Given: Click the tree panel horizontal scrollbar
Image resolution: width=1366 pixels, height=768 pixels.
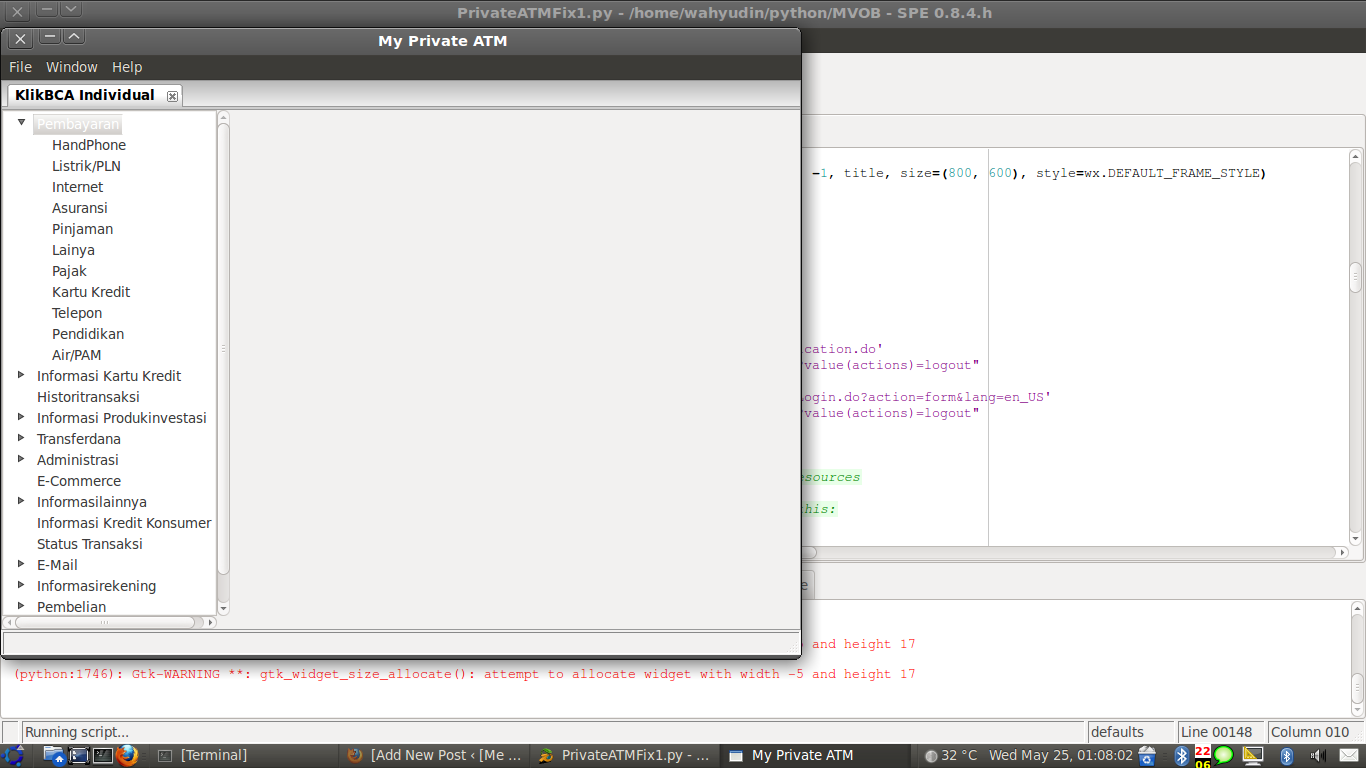Looking at the screenshot, I should pos(105,622).
